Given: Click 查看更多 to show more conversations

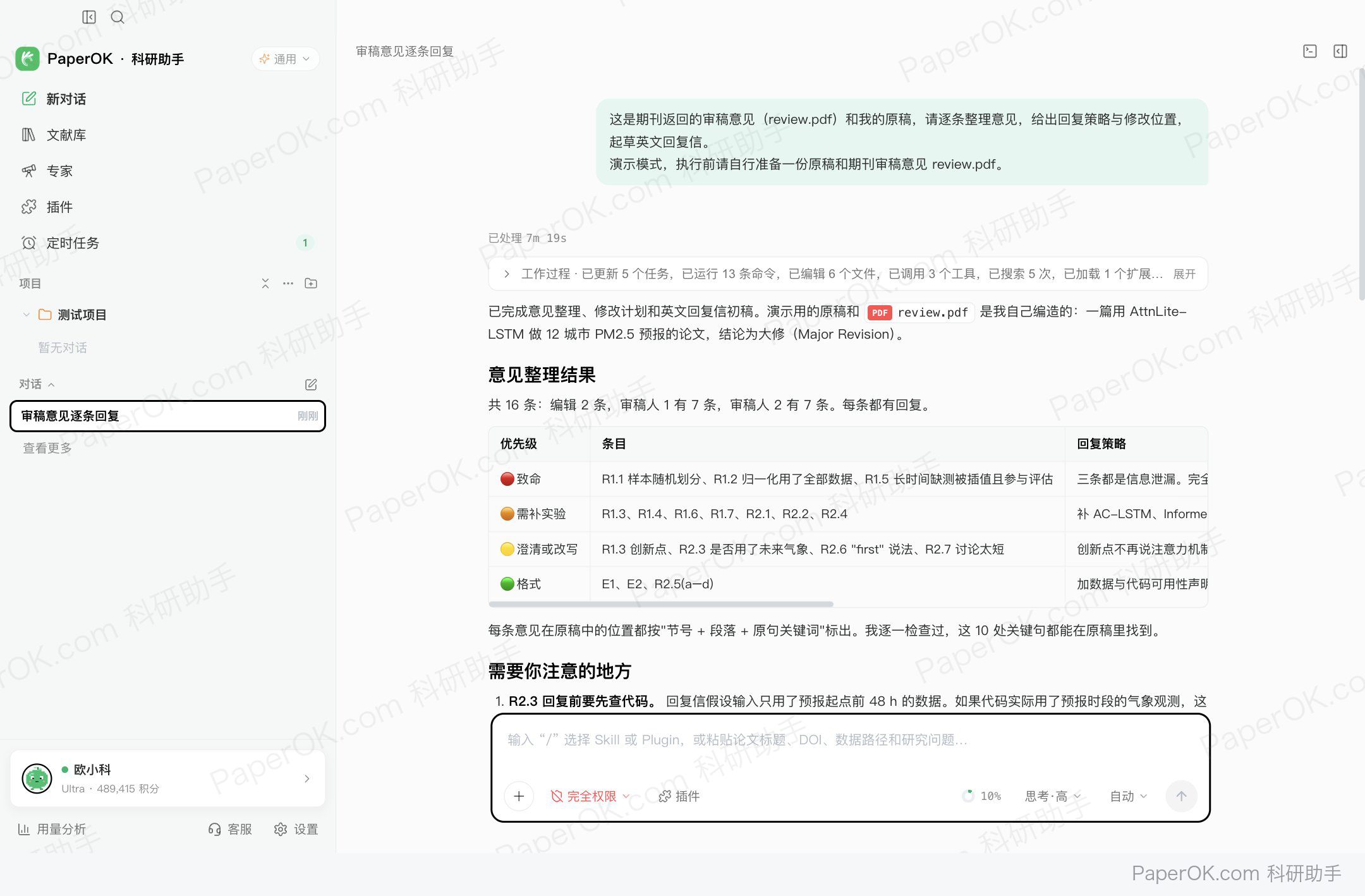Looking at the screenshot, I should (47, 448).
